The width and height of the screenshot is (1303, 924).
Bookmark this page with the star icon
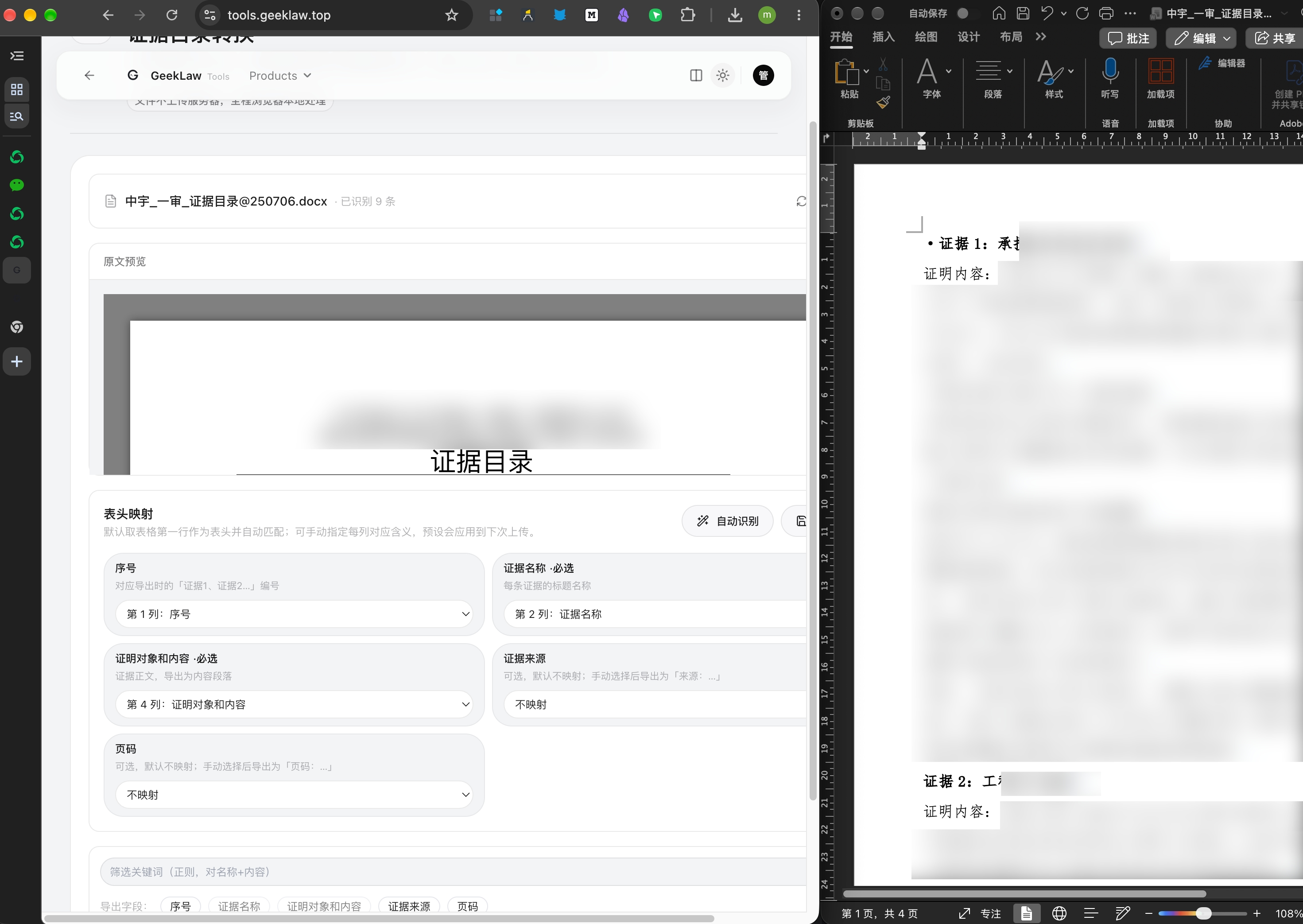click(x=452, y=15)
